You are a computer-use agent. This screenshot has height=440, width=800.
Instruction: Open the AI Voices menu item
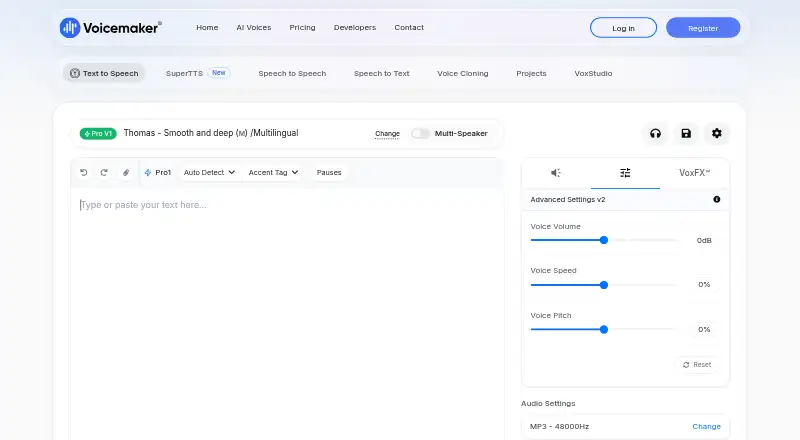tap(254, 28)
